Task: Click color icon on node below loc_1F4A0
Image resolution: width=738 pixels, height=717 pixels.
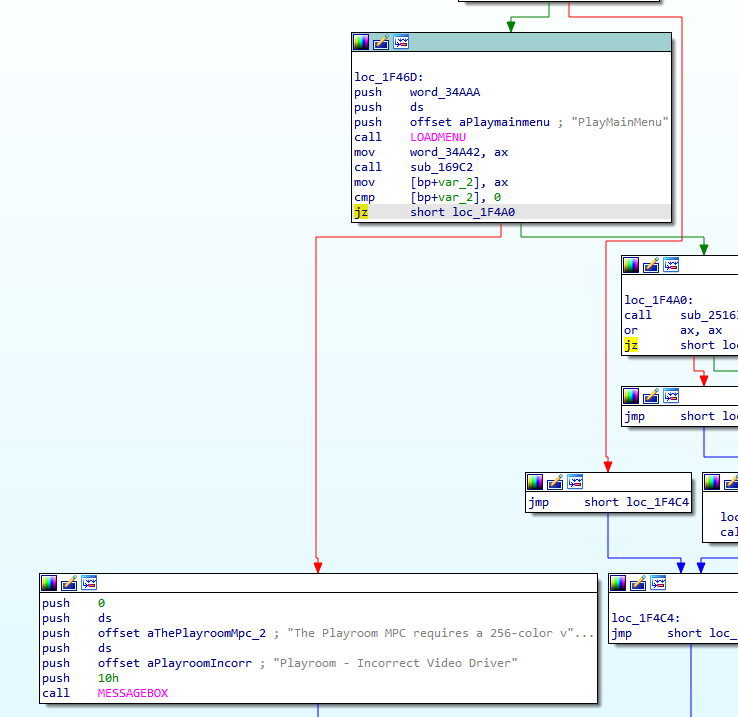Action: tap(631, 396)
